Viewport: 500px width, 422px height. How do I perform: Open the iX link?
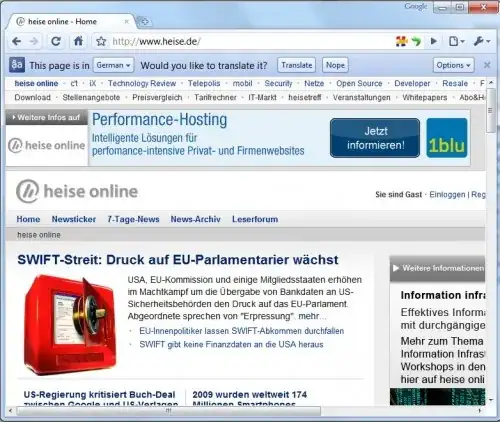(x=93, y=83)
